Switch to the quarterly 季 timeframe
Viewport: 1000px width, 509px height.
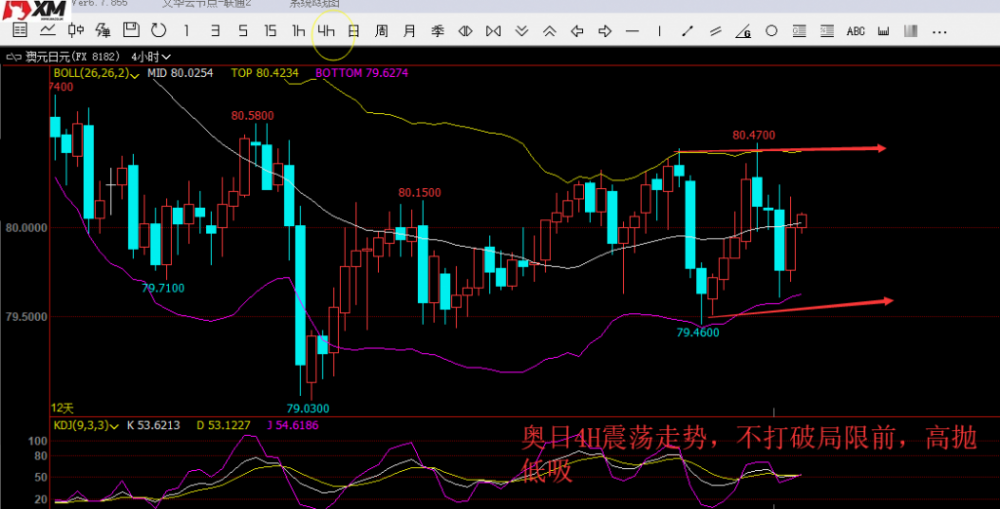coord(437,31)
